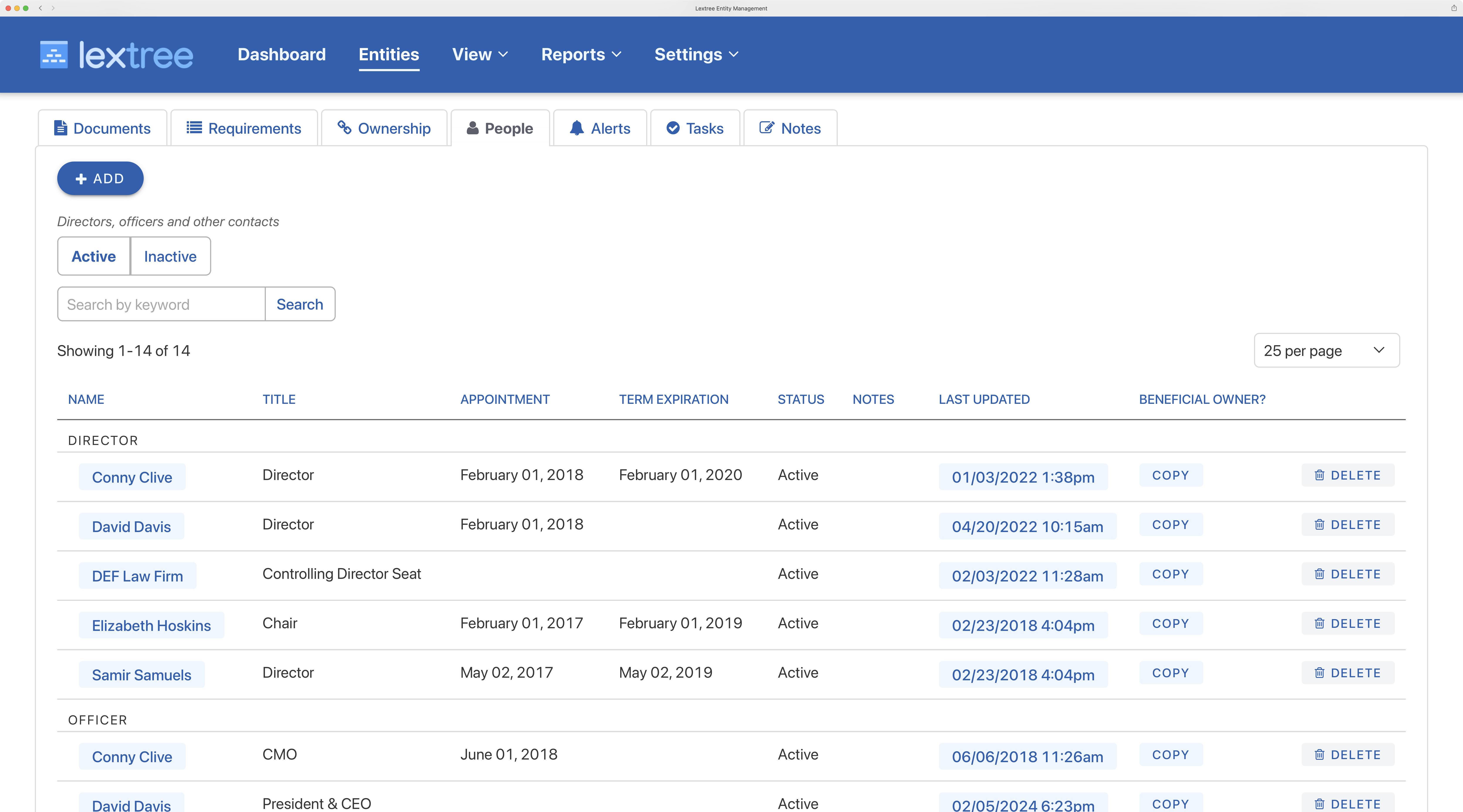The height and width of the screenshot is (812, 1463).
Task: Switch to Inactive people filter
Action: pos(170,256)
